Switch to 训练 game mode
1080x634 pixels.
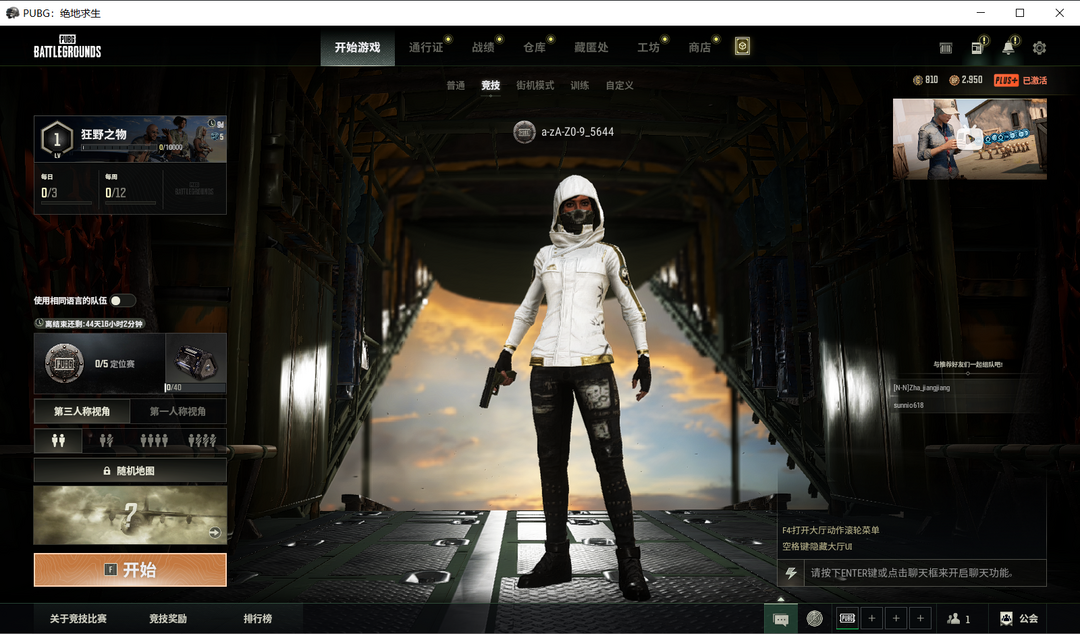580,85
